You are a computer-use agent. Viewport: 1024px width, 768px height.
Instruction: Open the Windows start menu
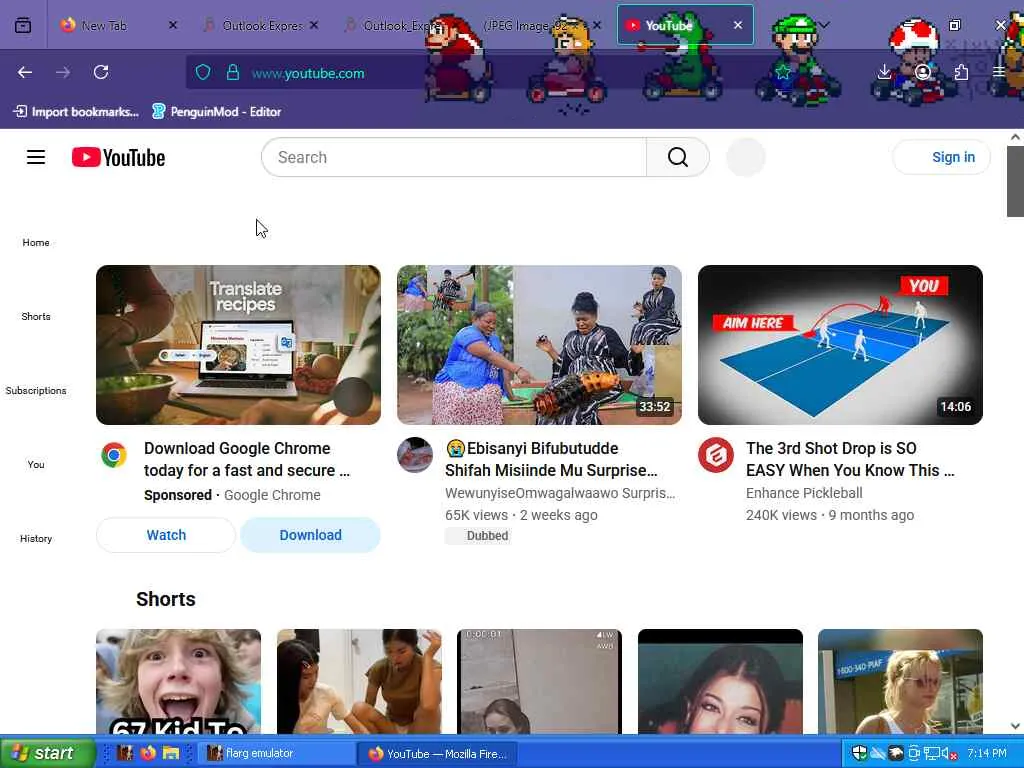46,753
